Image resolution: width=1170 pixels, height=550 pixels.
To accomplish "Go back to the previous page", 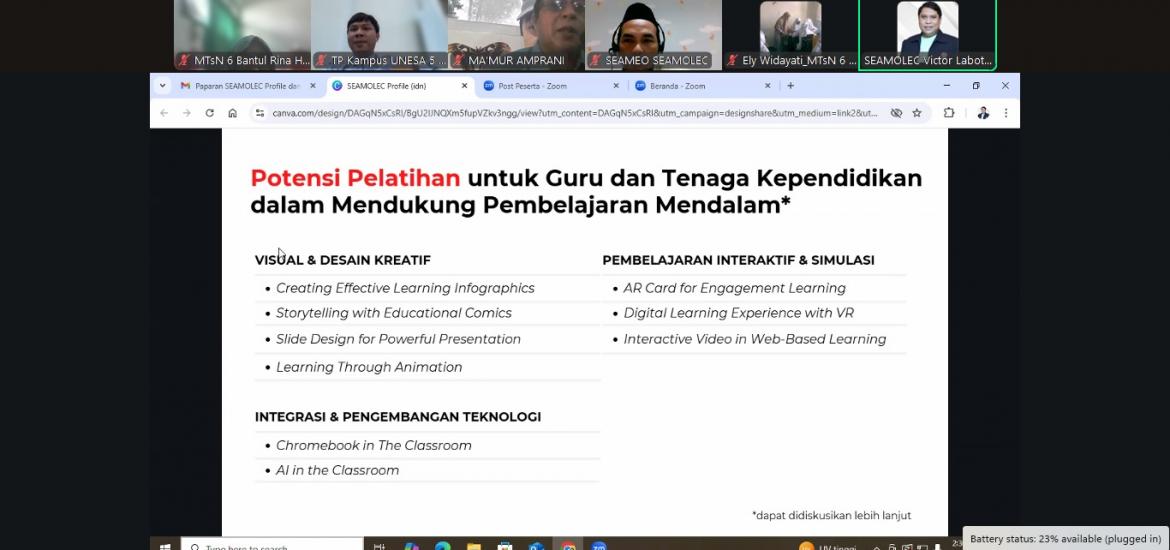I will click(x=164, y=113).
